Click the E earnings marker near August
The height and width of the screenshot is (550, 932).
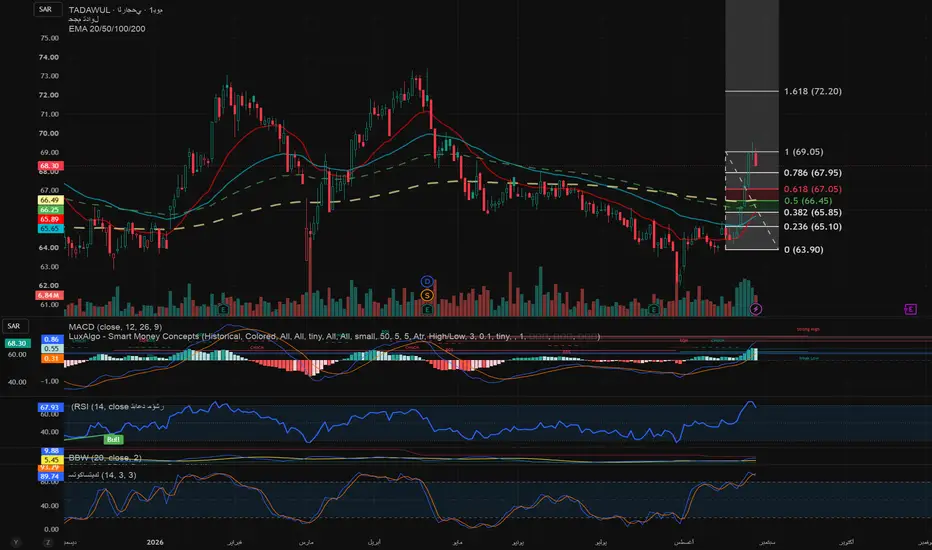tap(654, 309)
